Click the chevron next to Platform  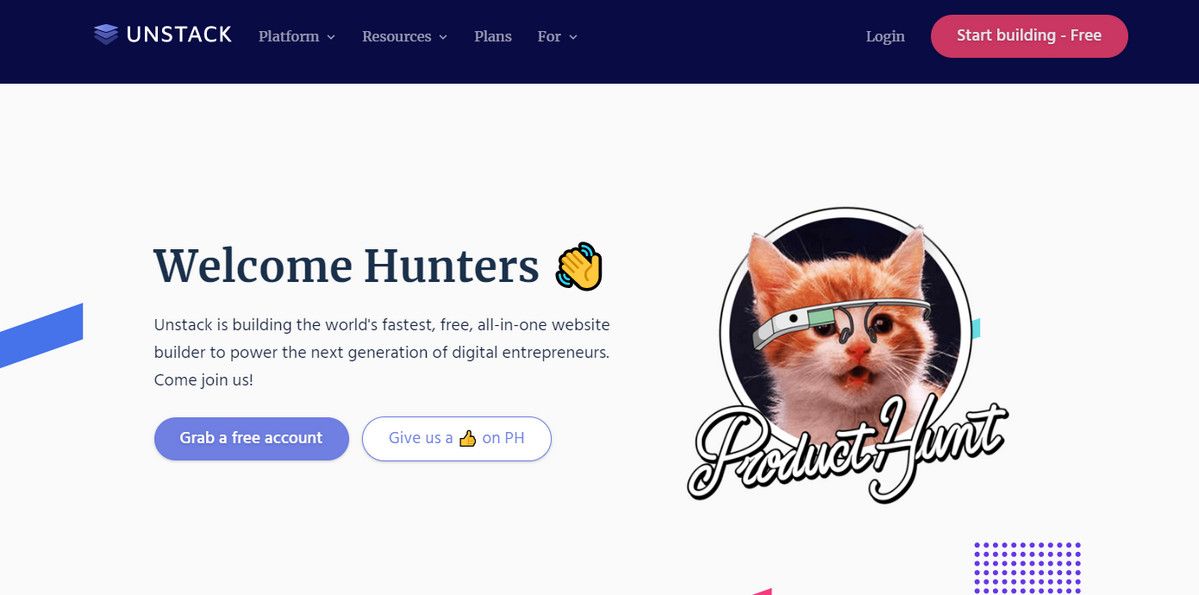[x=331, y=37]
